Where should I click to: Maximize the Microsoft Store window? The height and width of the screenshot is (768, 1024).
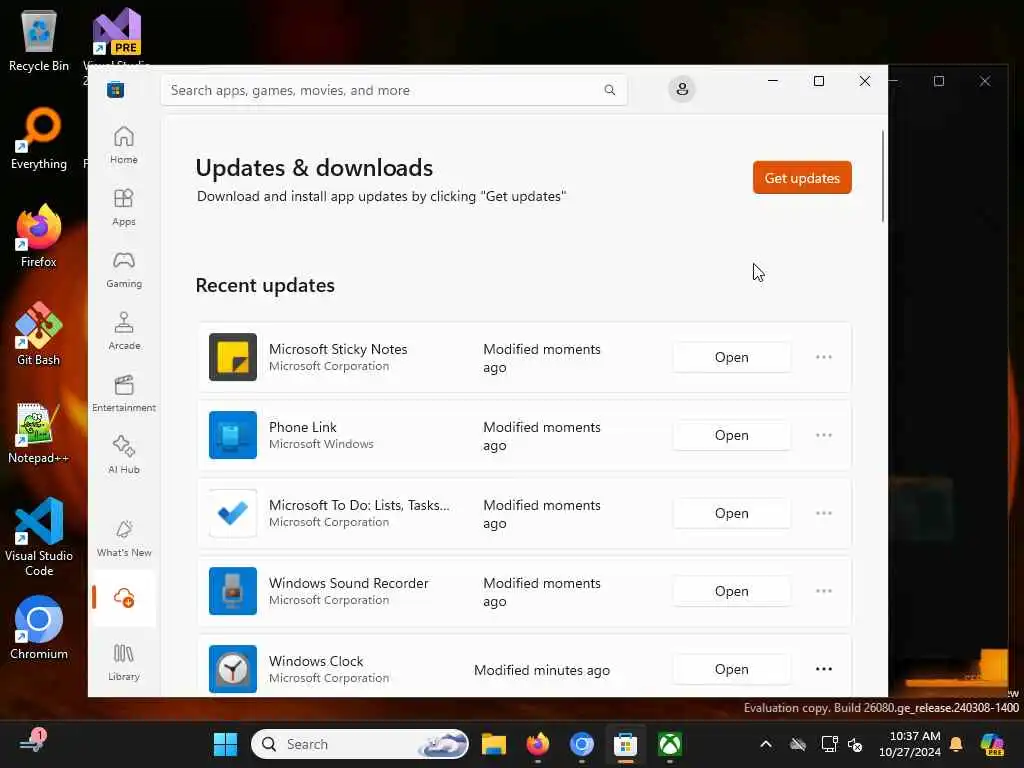click(819, 81)
